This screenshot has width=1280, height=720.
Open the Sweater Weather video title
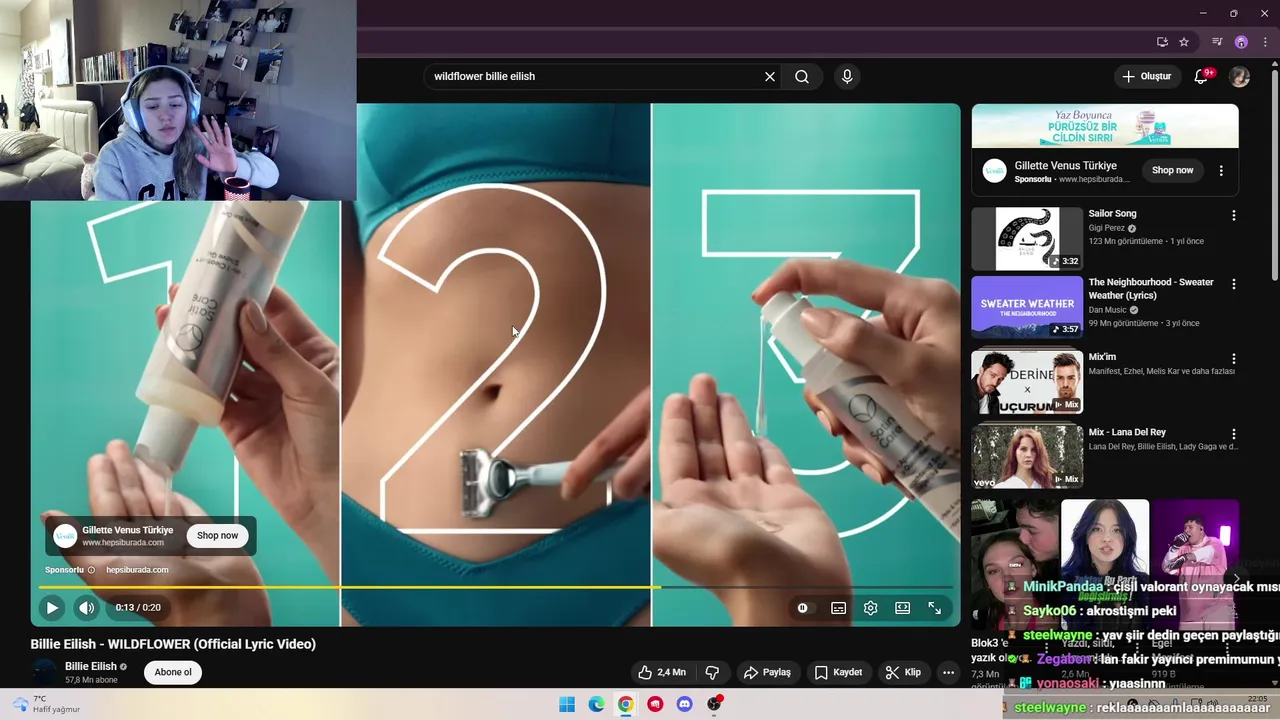click(x=1151, y=289)
